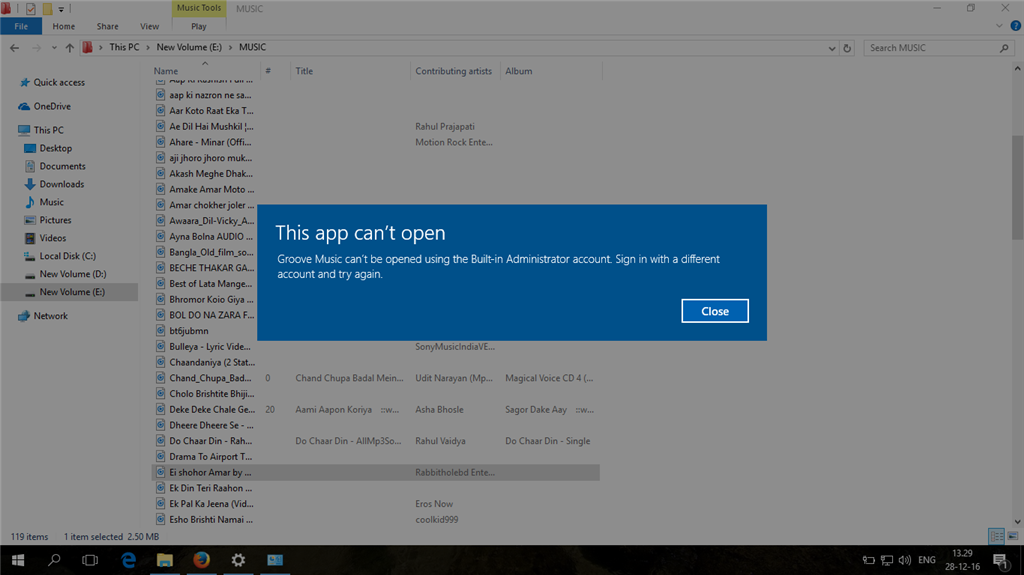Launch Microsoft Edge from the taskbar

[x=128, y=560]
